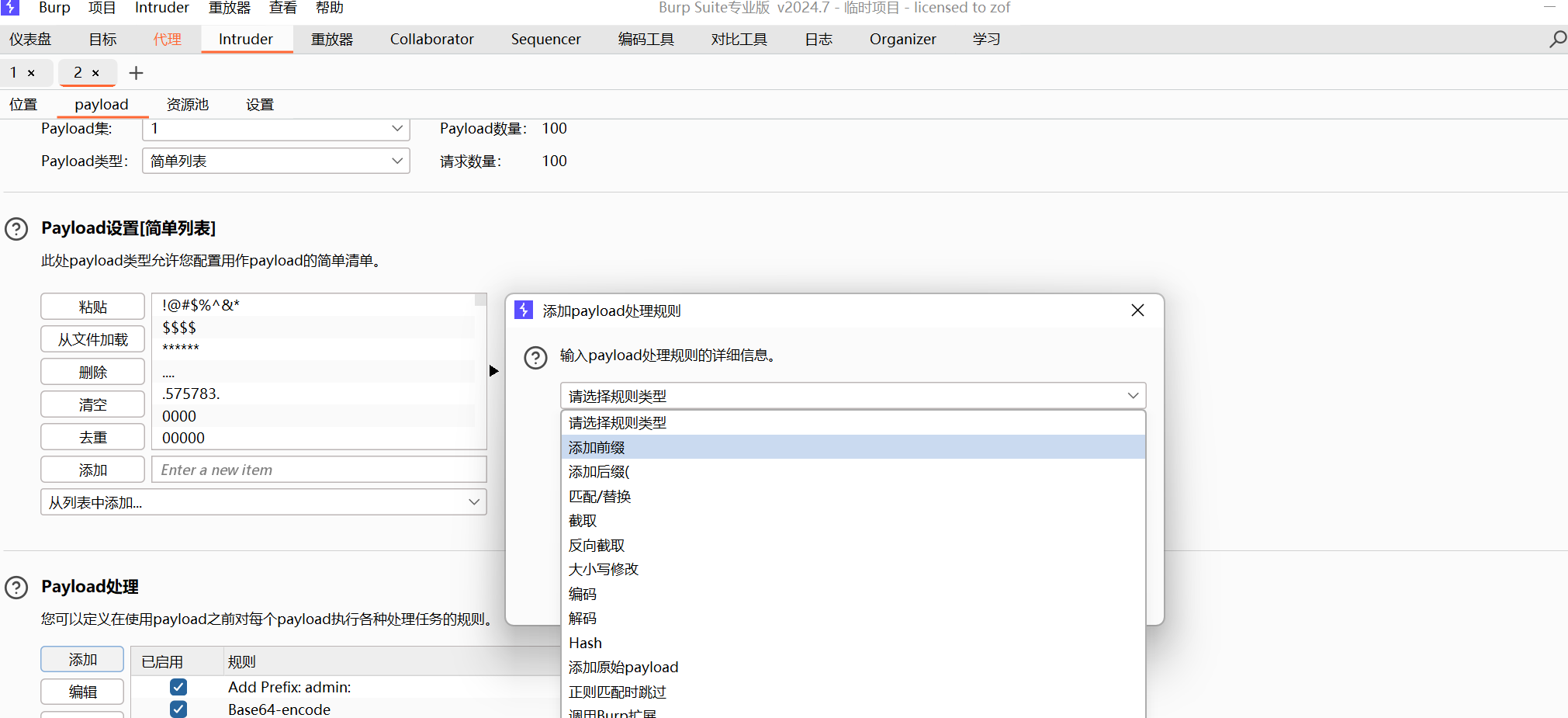Open the Intruder menu in menu bar
The image size is (1568, 718).
coord(162,8)
